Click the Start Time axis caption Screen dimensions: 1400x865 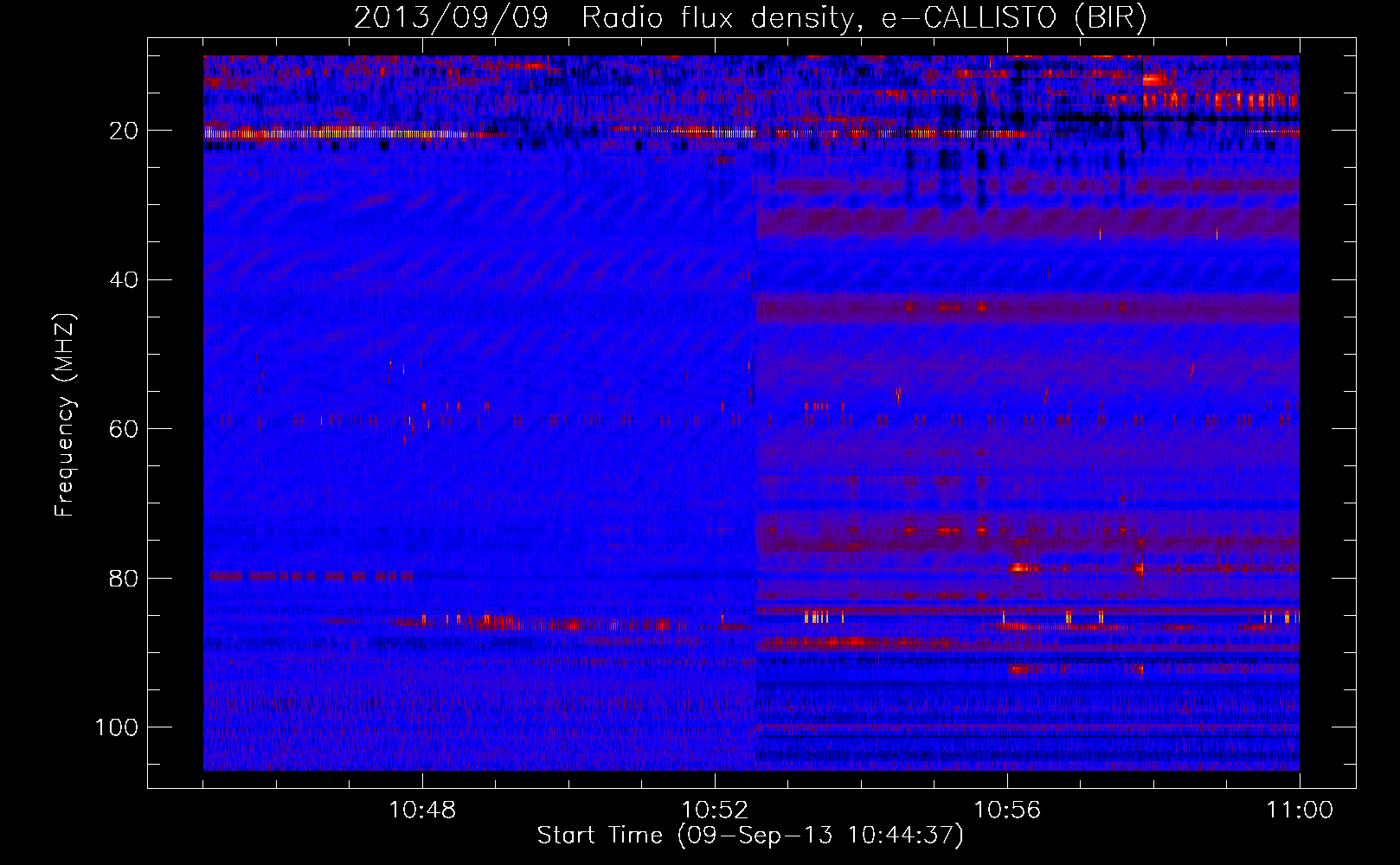tap(750, 836)
